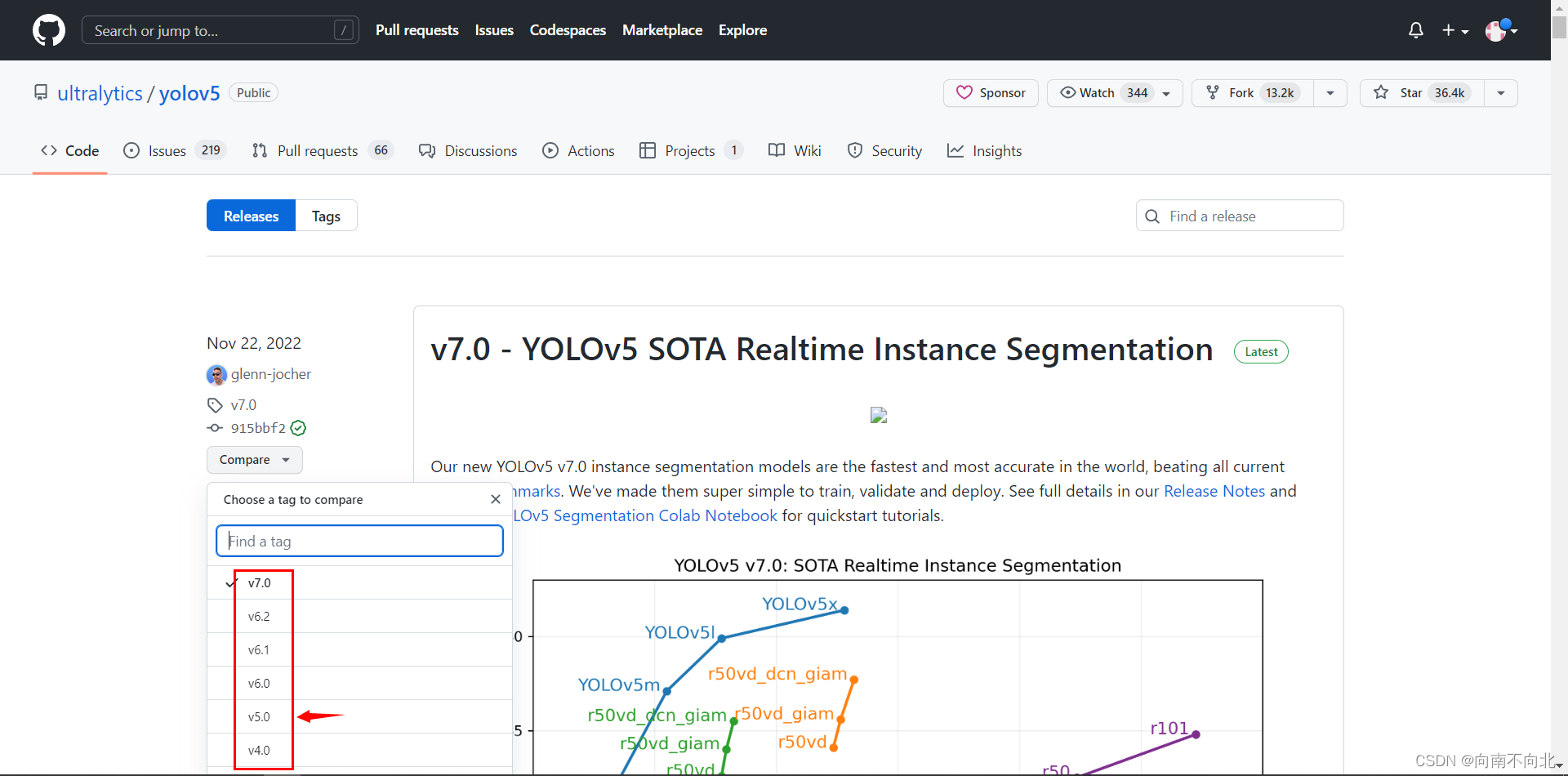Click the Public visibility label

coord(253,93)
